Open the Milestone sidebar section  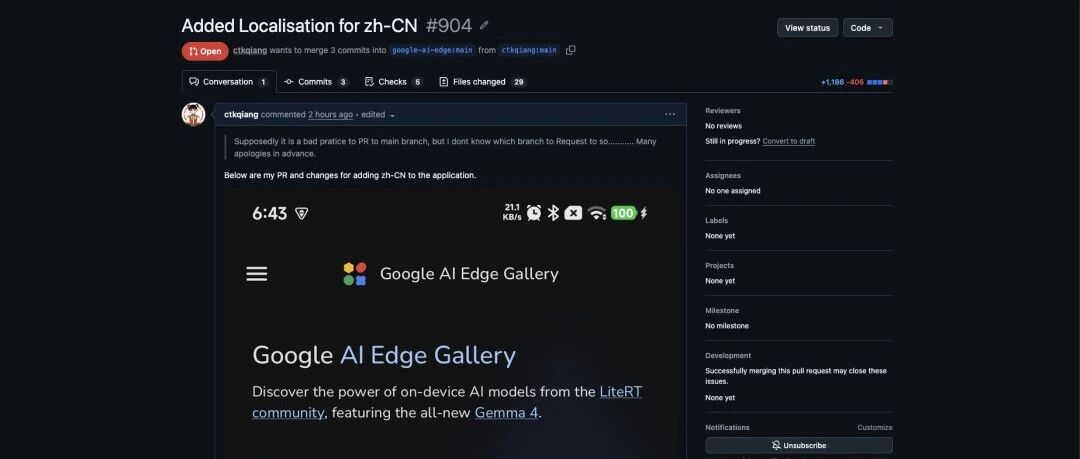point(722,311)
